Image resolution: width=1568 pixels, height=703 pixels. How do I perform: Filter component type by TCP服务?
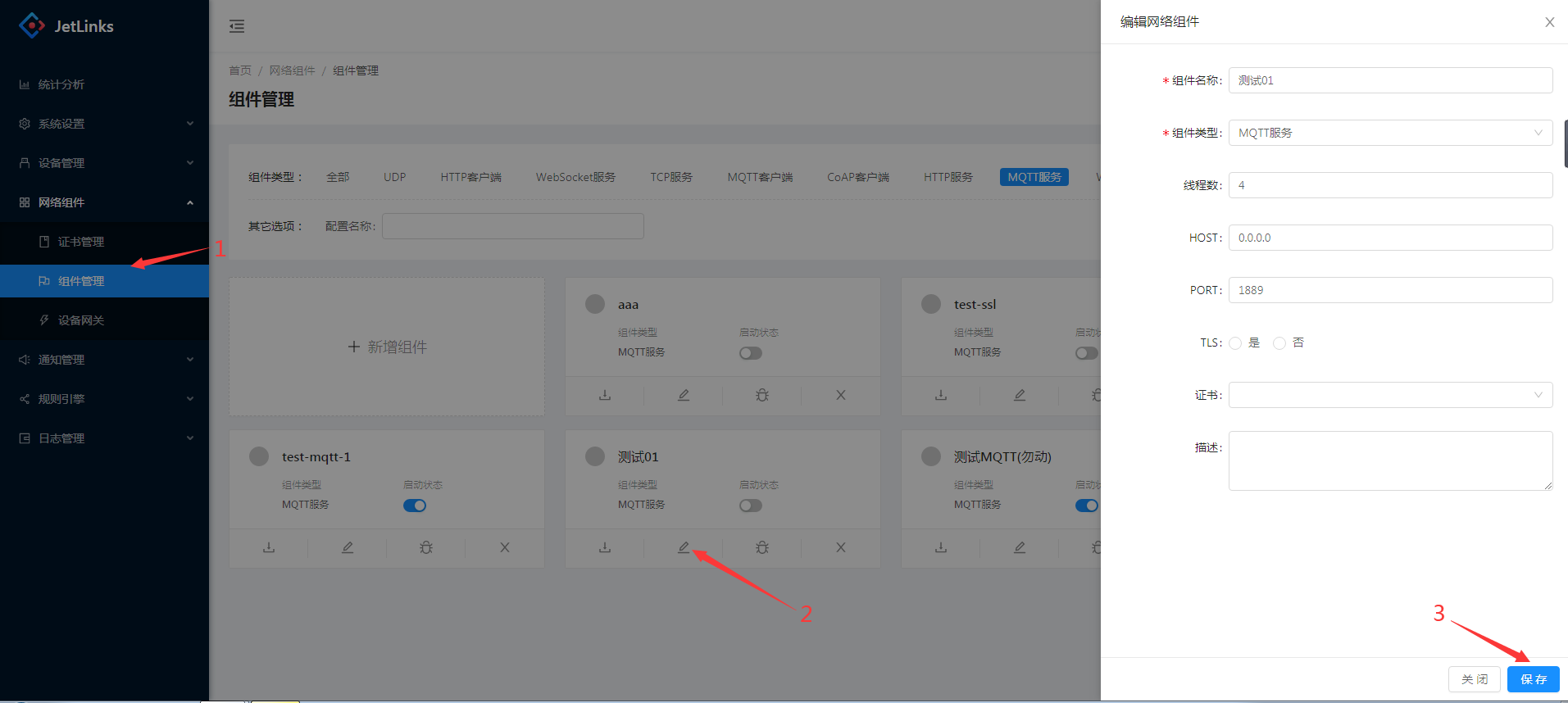coord(670,177)
